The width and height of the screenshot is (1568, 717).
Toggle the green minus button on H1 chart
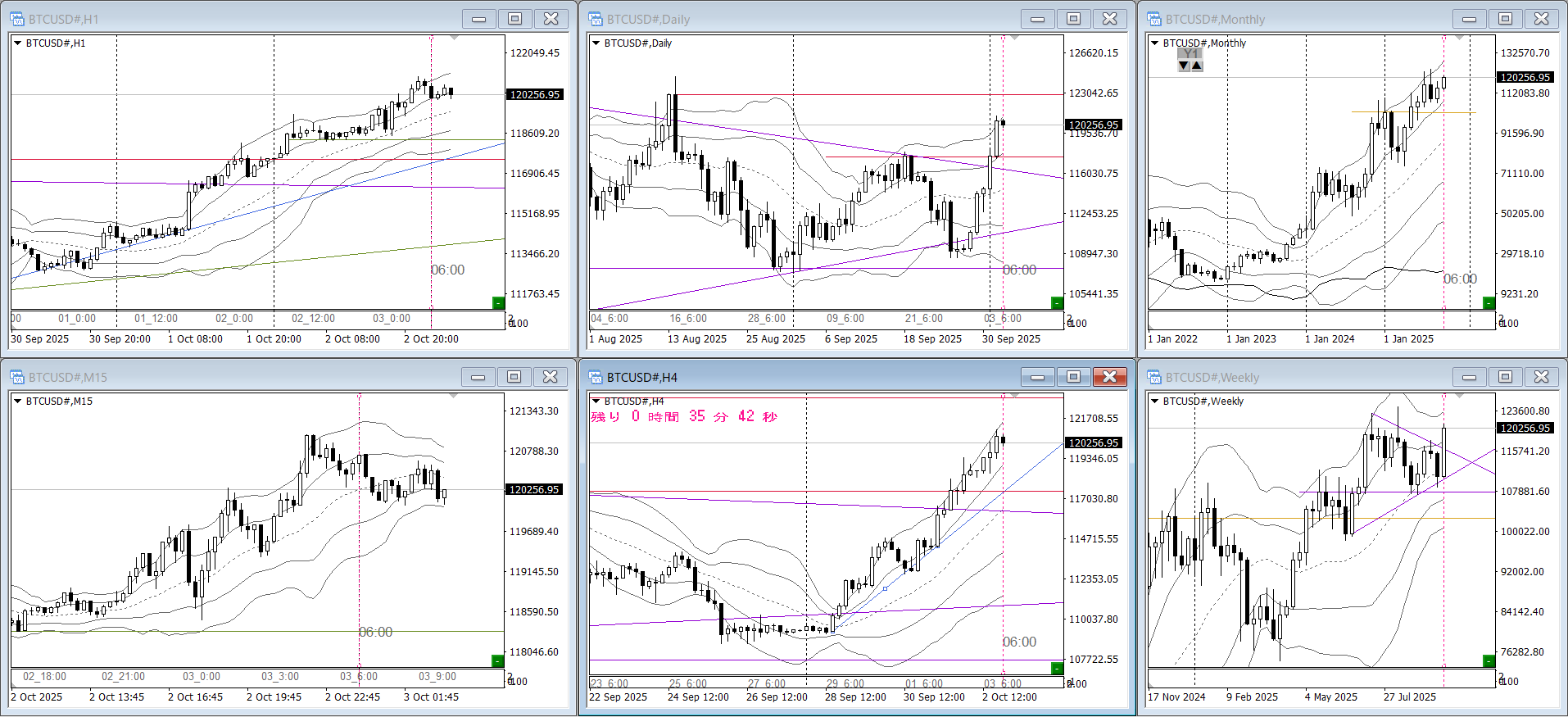(x=498, y=303)
